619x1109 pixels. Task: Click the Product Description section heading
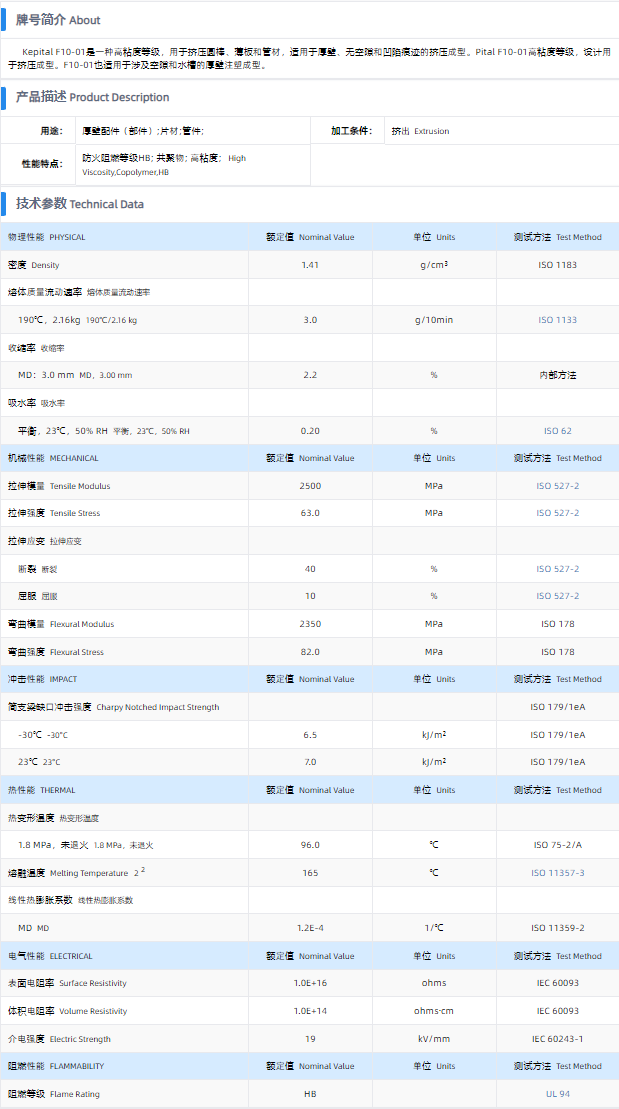click(x=92, y=97)
